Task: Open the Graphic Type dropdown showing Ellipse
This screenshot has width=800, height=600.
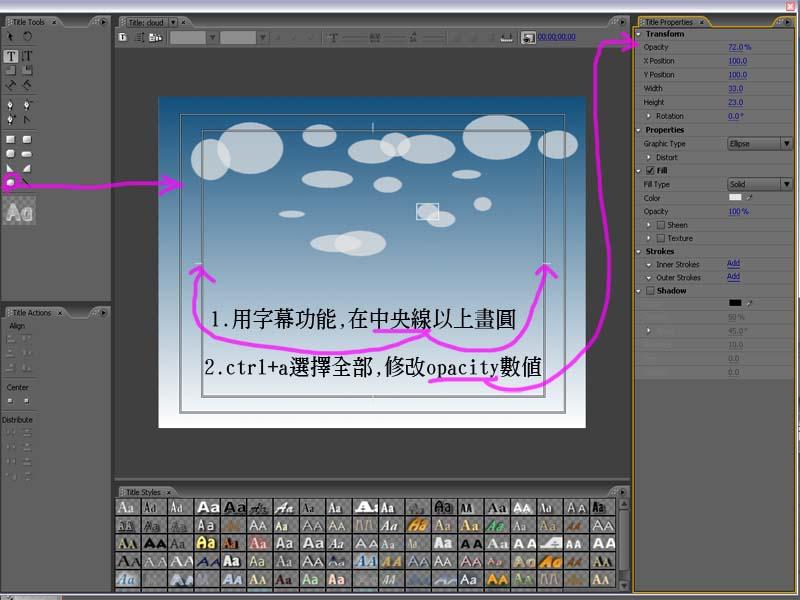Action: click(x=786, y=143)
